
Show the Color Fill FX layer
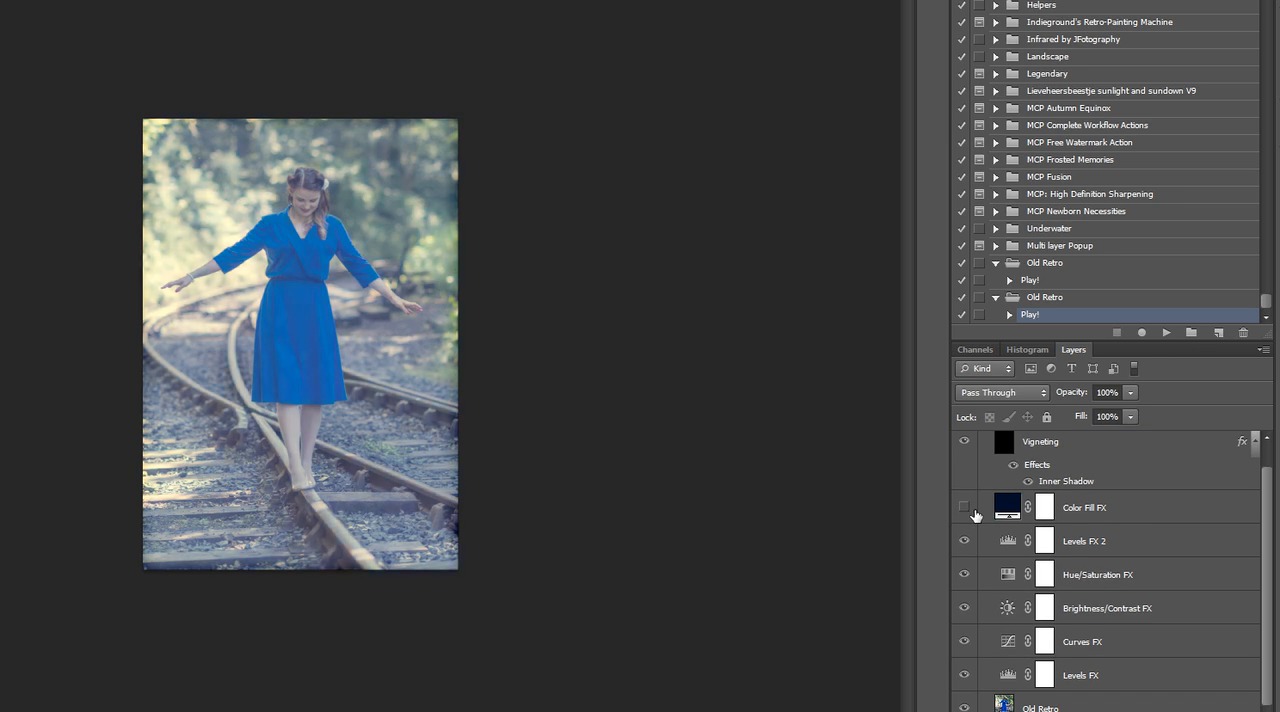964,507
